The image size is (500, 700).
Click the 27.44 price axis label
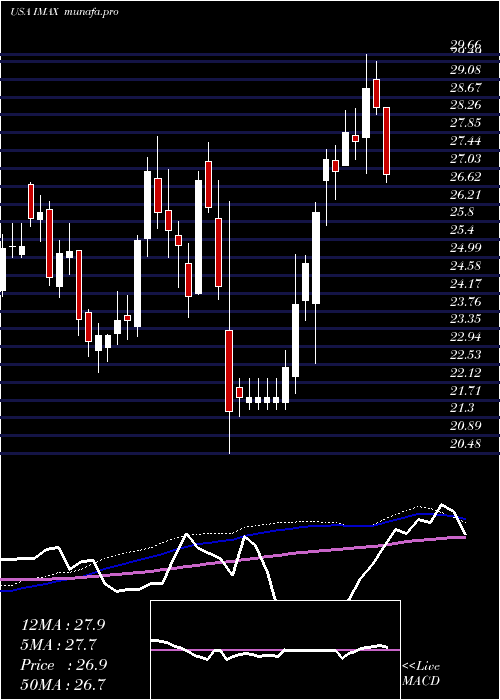click(466, 141)
